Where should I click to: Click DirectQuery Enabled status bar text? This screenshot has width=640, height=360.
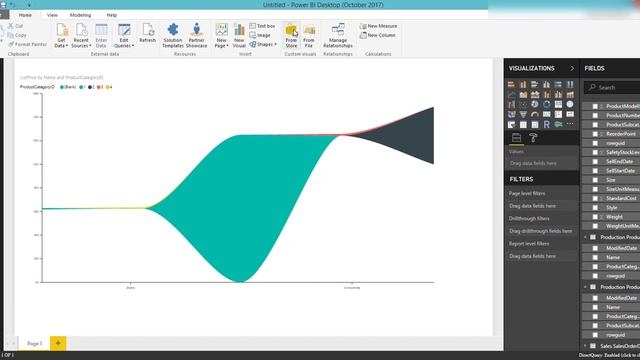click(609, 356)
